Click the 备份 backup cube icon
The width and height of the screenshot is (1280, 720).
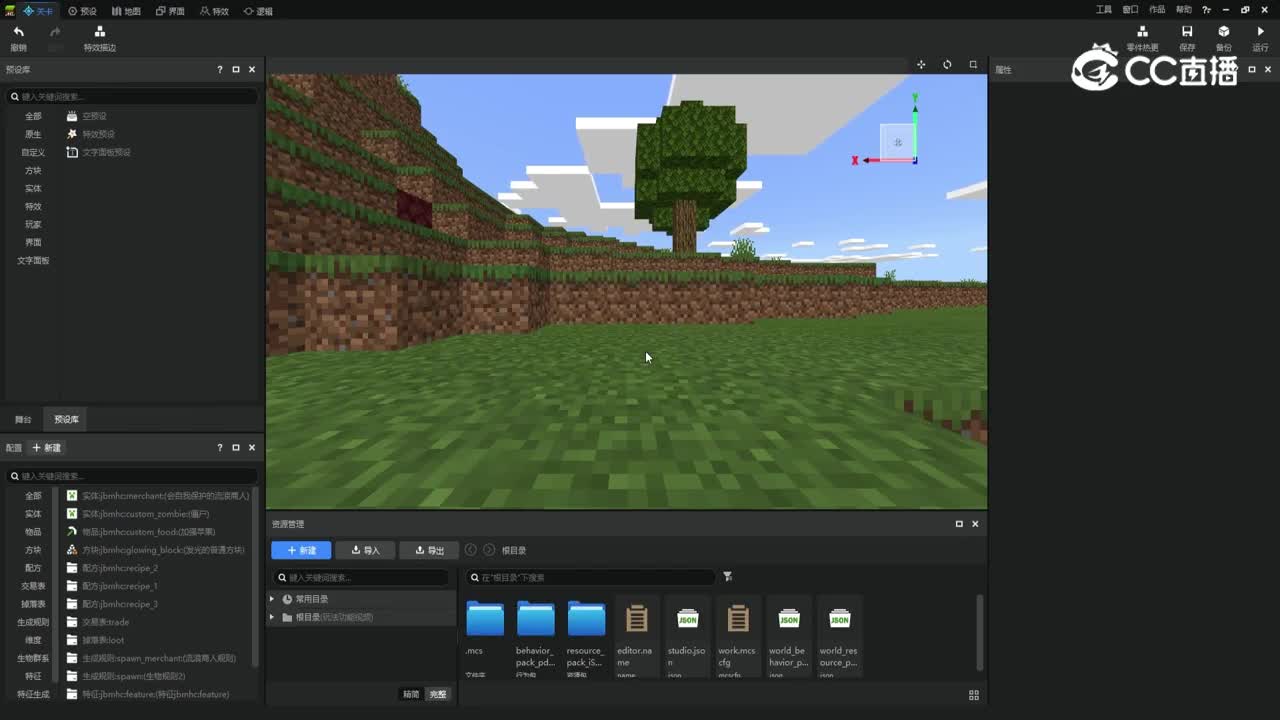(x=1223, y=32)
